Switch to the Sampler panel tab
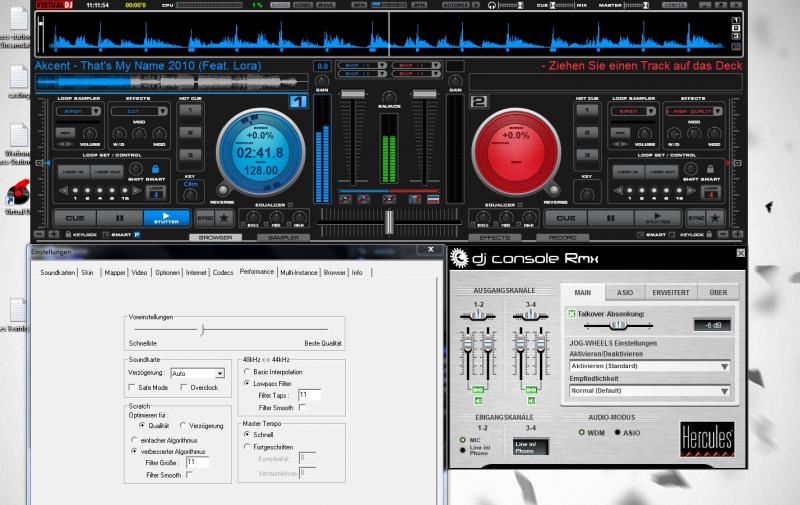This screenshot has width=800, height=505. pos(283,238)
